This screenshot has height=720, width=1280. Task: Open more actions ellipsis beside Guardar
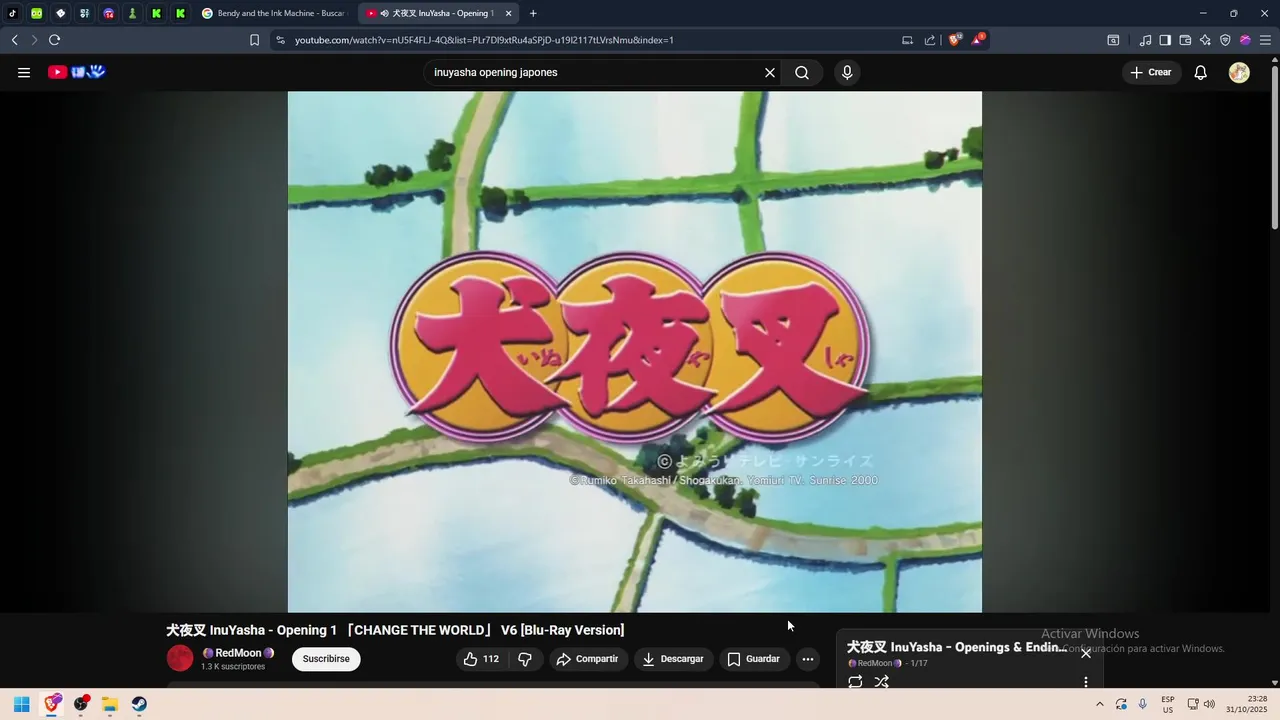808,659
